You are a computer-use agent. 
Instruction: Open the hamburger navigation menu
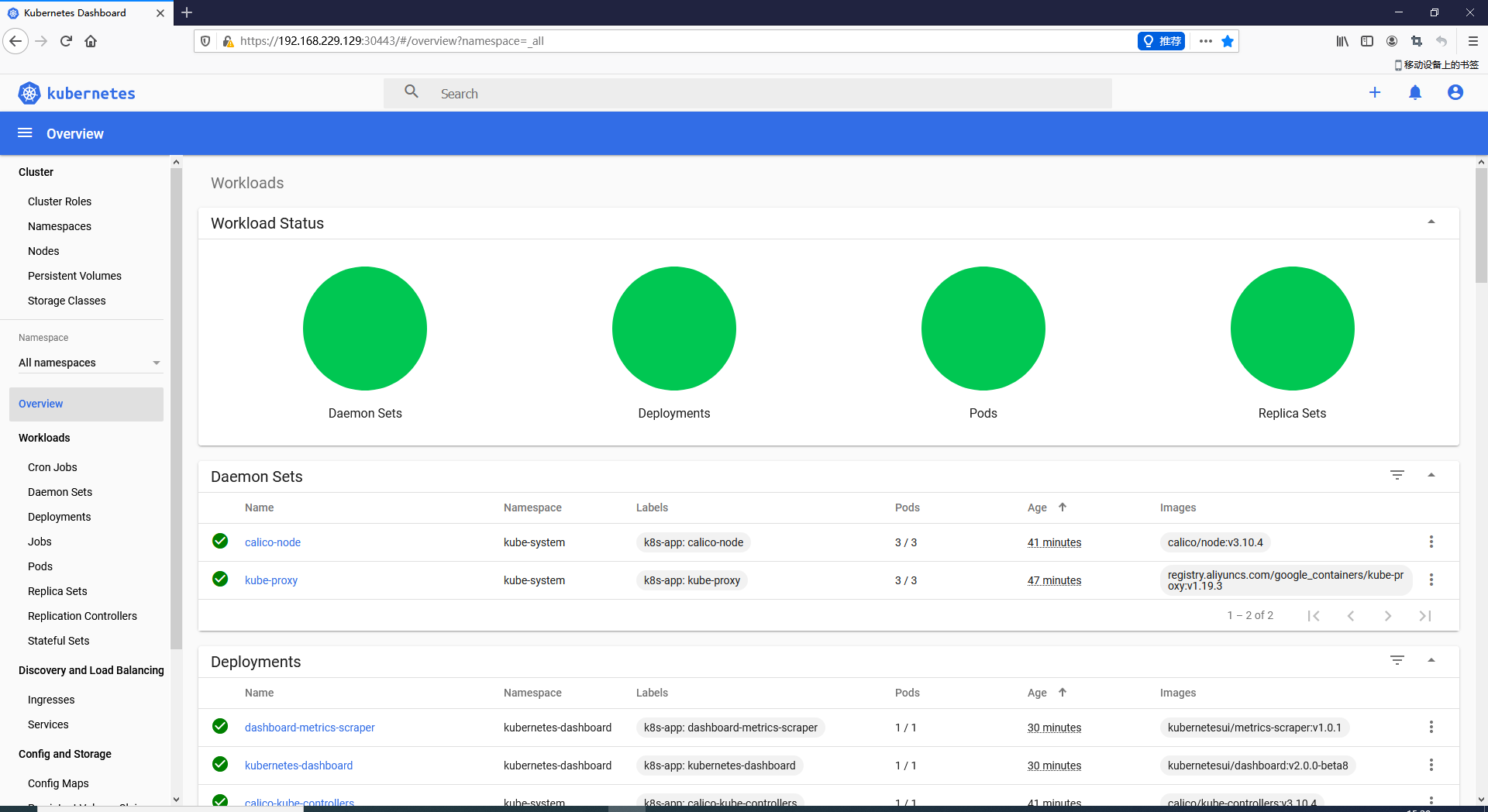tap(25, 133)
